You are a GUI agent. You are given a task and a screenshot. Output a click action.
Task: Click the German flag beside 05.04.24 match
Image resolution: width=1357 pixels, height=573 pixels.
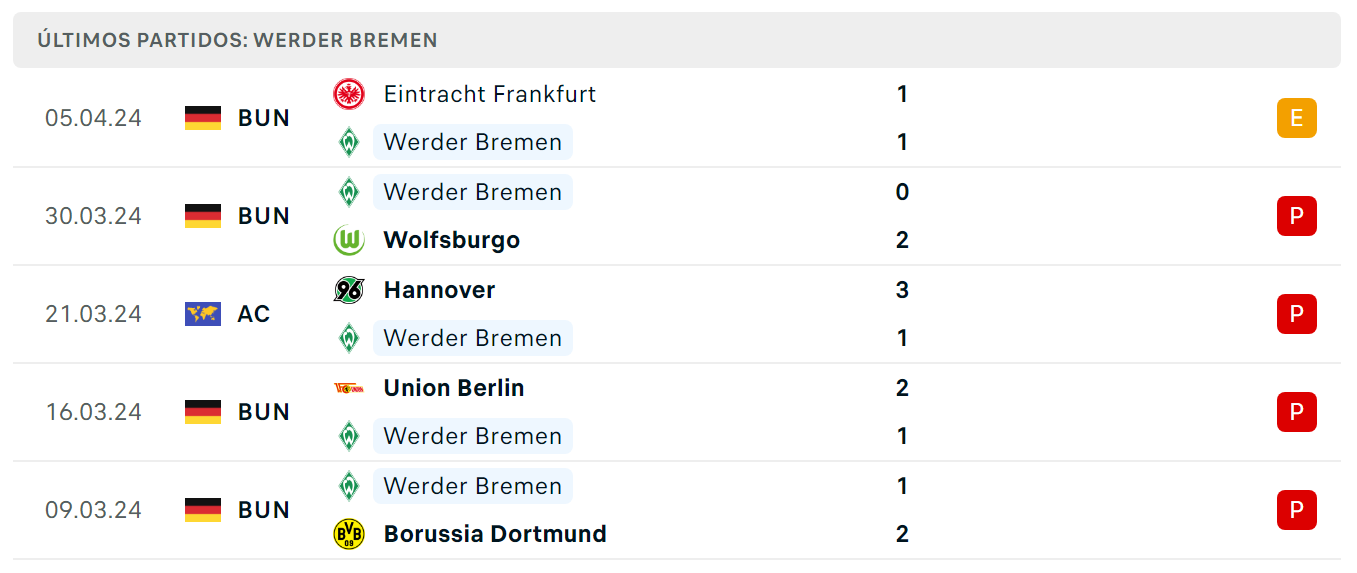203,118
